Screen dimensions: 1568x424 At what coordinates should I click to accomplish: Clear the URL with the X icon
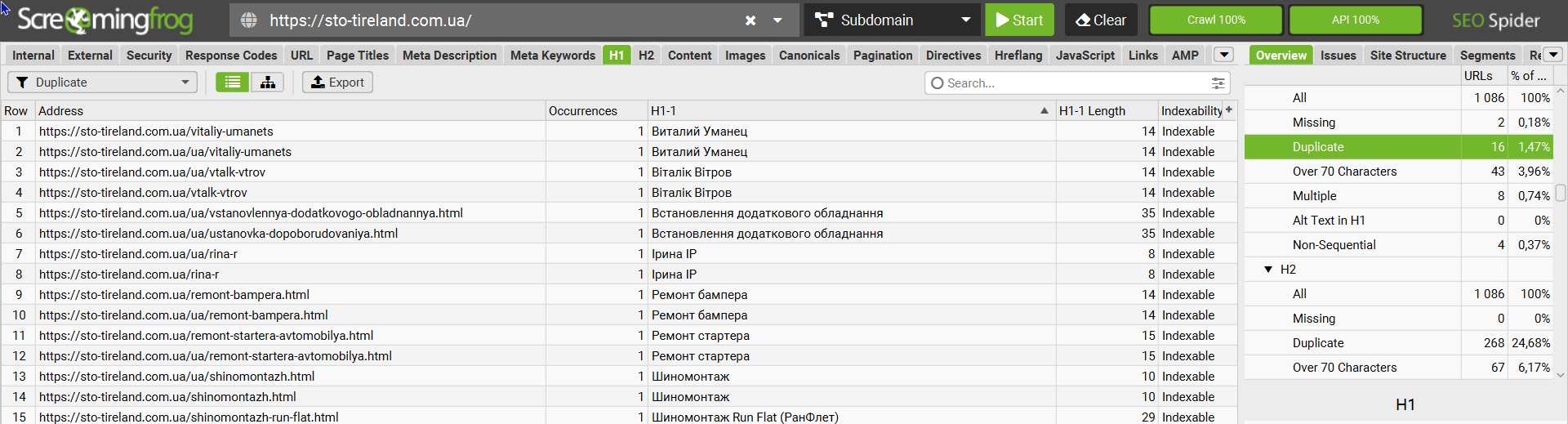tap(751, 20)
